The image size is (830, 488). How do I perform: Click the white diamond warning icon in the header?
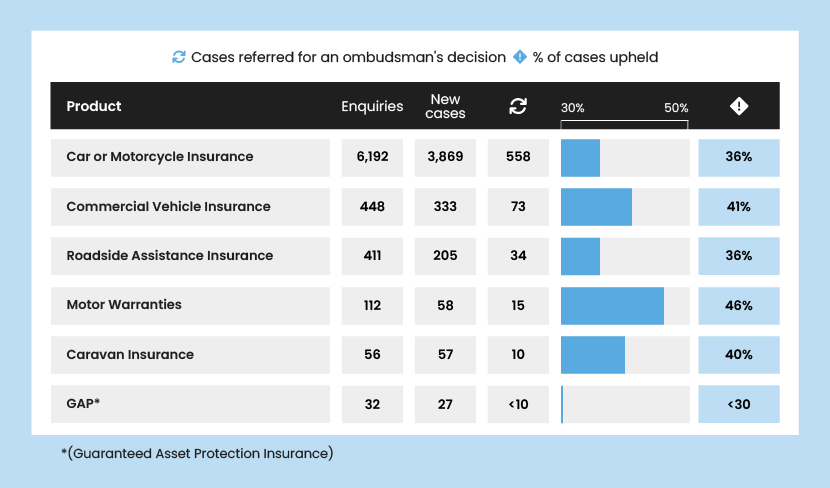point(739,106)
